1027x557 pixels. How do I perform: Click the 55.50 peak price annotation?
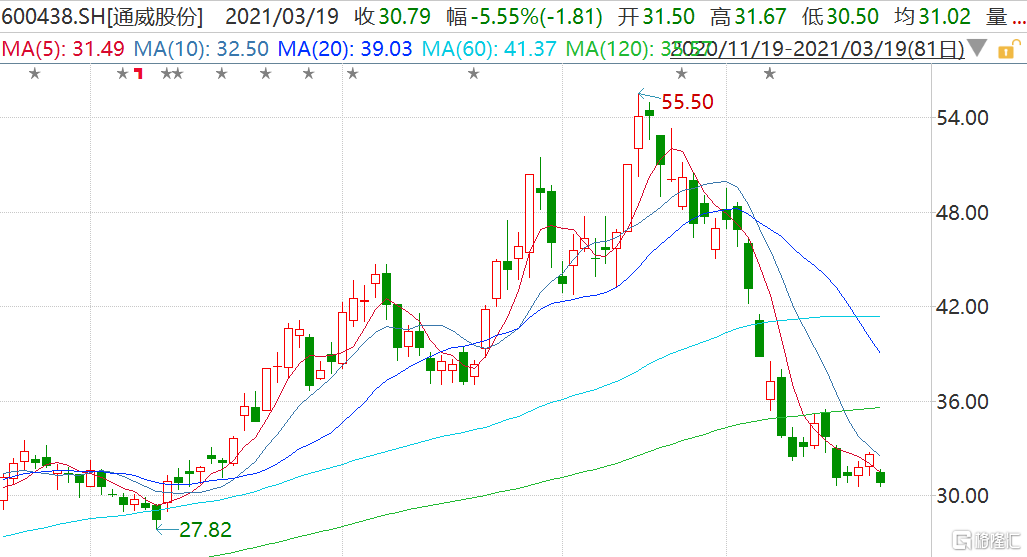coord(687,102)
